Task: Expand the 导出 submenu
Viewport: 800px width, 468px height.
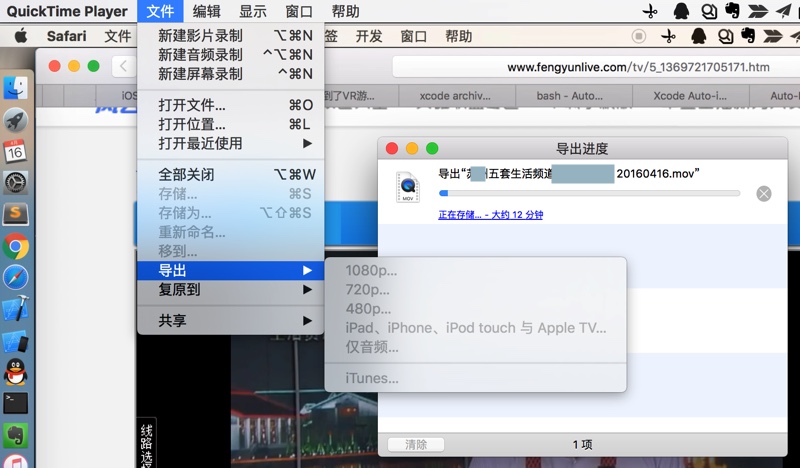Action: click(231, 270)
